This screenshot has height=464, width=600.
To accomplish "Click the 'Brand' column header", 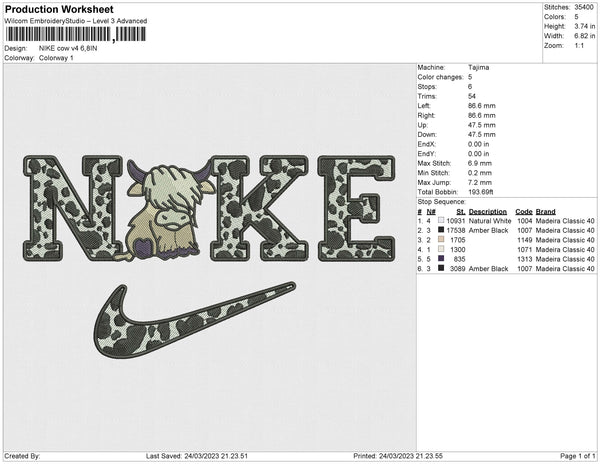I will click(546, 212).
